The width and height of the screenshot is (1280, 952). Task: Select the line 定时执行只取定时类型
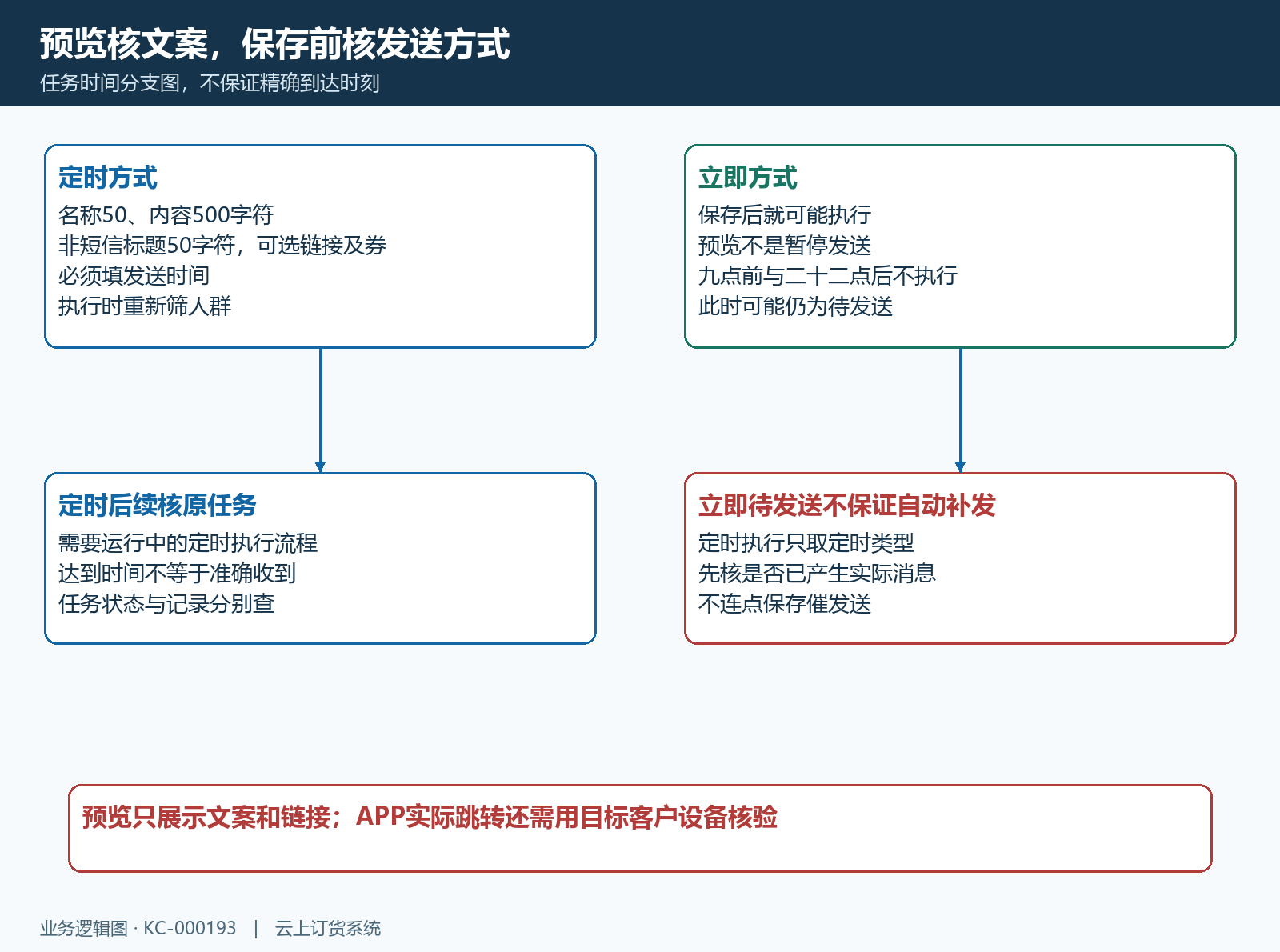click(x=806, y=542)
